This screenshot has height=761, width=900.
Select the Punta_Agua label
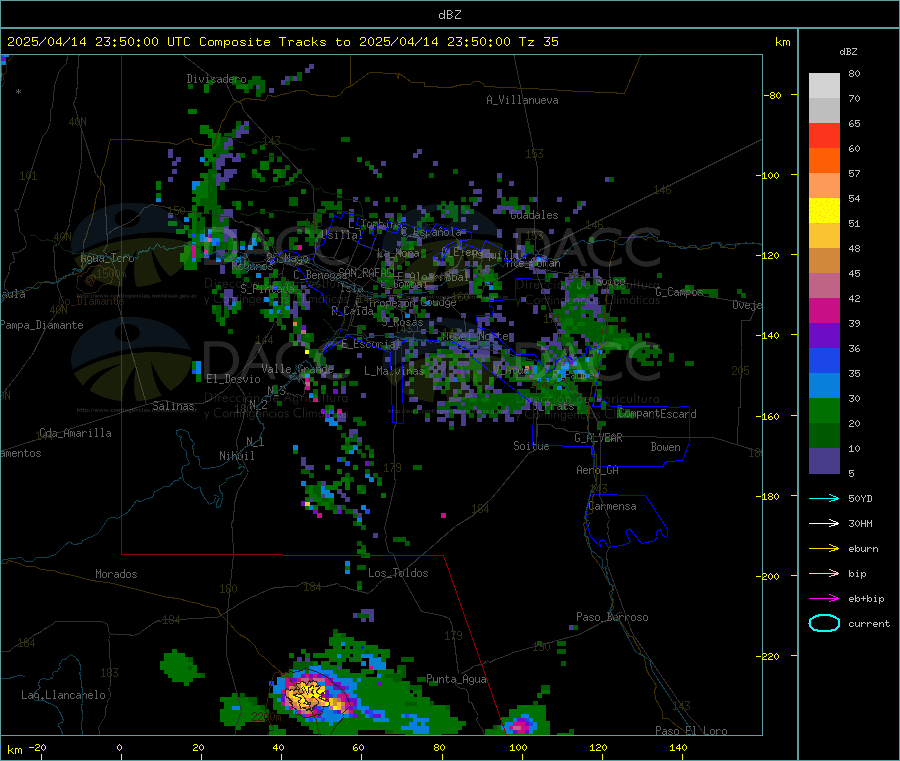tap(456, 679)
